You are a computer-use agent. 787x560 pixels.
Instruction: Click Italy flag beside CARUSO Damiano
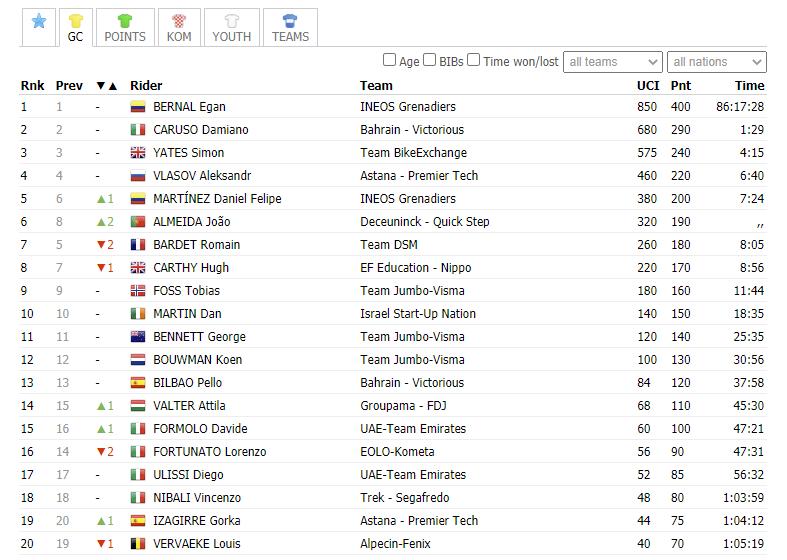click(x=138, y=130)
